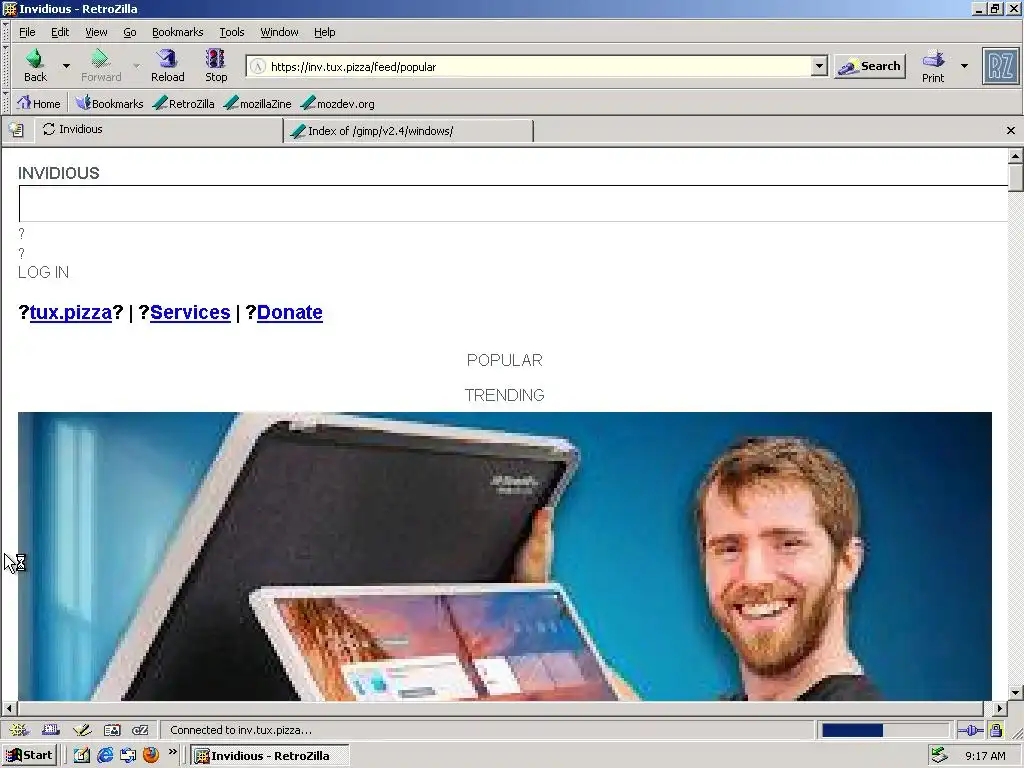Click the horizontal scrollbar right arrow
The image size is (1024, 768).
1000,708
